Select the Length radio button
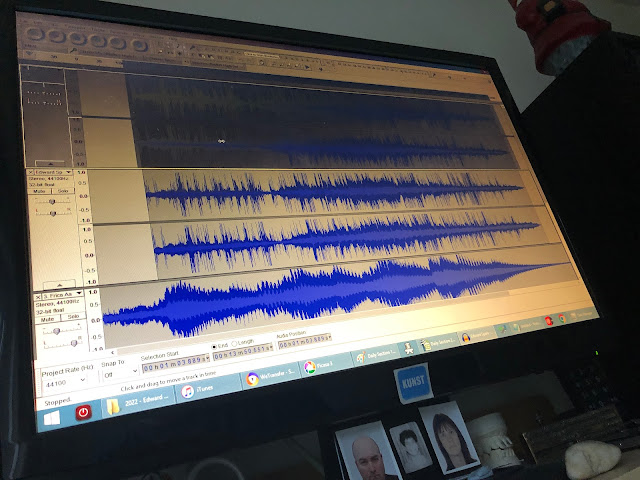Image resolution: width=640 pixels, height=480 pixels. click(234, 344)
